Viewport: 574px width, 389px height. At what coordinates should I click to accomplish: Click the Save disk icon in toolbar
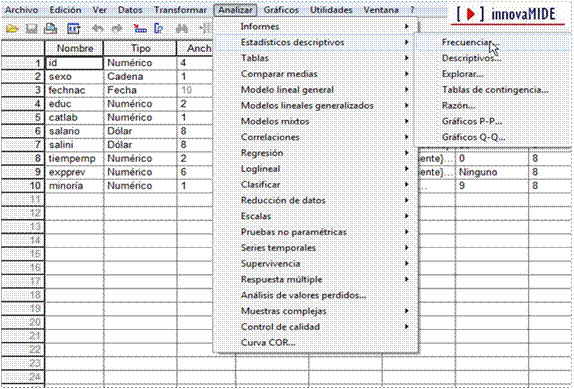31,29
